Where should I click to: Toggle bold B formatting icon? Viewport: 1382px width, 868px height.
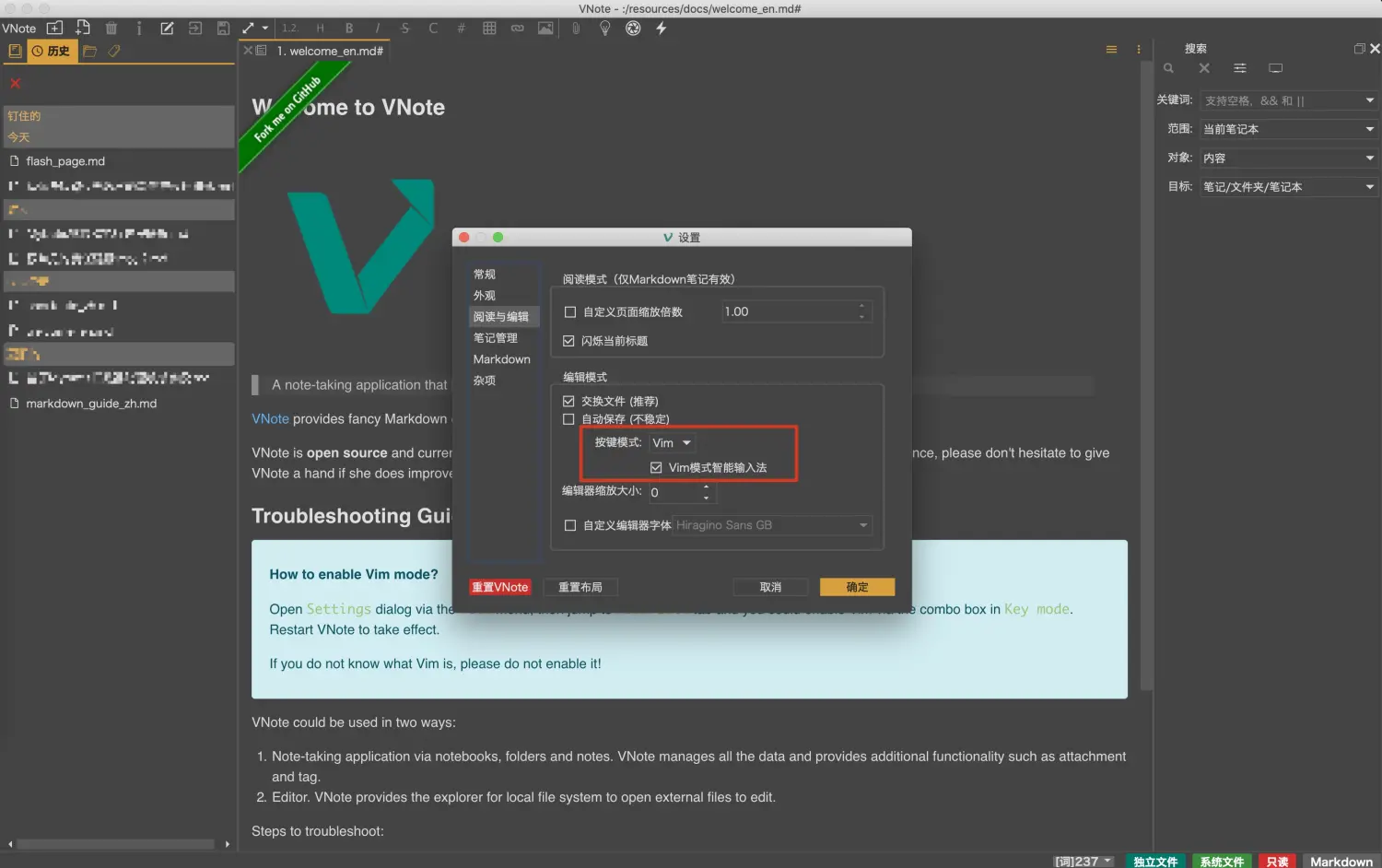coord(349,29)
